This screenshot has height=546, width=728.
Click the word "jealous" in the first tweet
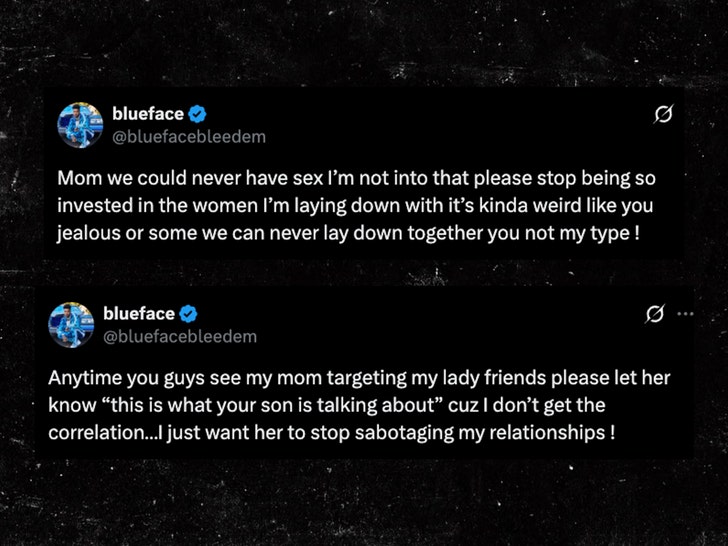click(x=87, y=232)
